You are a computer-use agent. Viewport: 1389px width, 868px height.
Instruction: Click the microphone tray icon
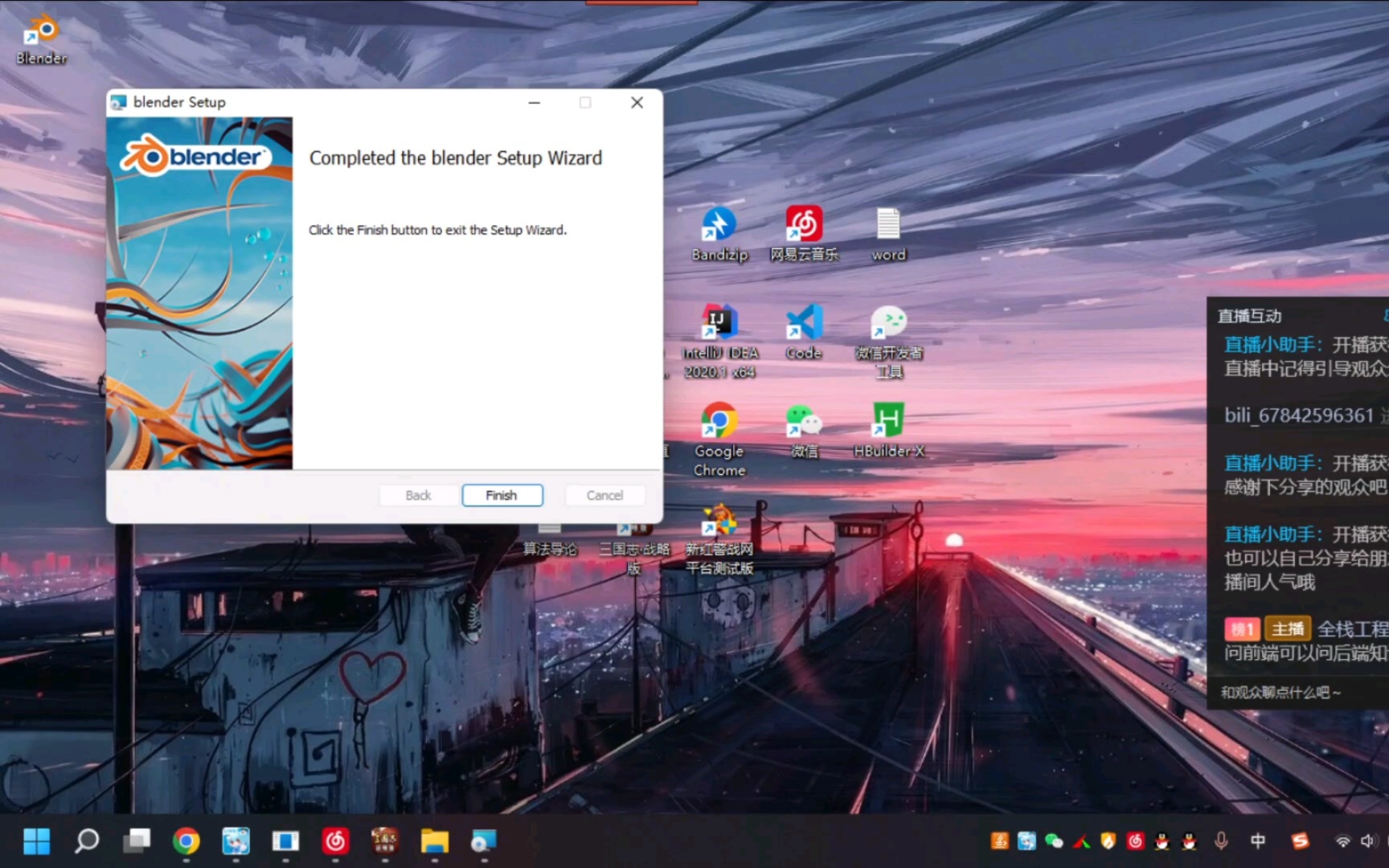pyautogui.click(x=1221, y=841)
